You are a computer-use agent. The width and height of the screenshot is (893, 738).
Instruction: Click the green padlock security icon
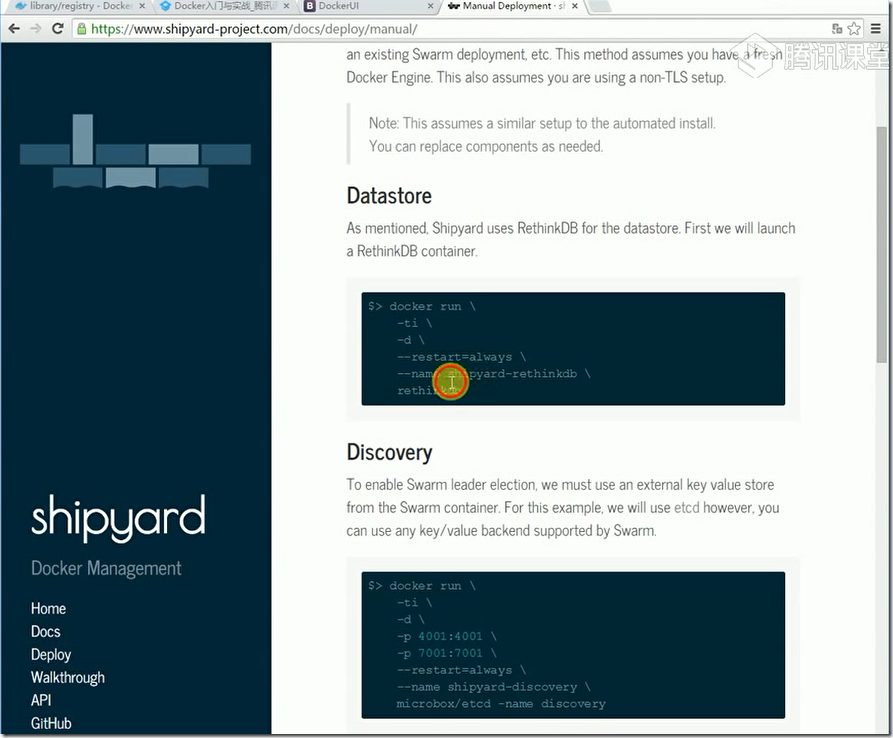point(81,28)
